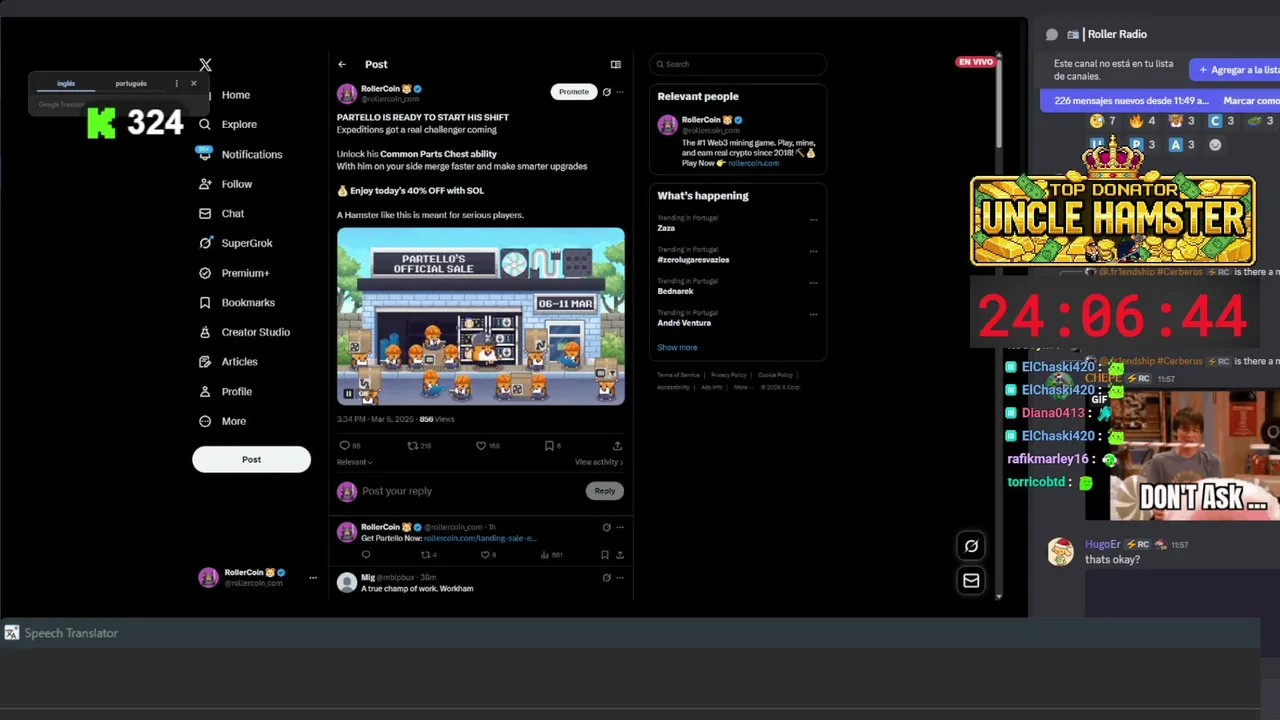Click the monocle face reaction with 7
1280x720 pixels.
(x=1102, y=121)
